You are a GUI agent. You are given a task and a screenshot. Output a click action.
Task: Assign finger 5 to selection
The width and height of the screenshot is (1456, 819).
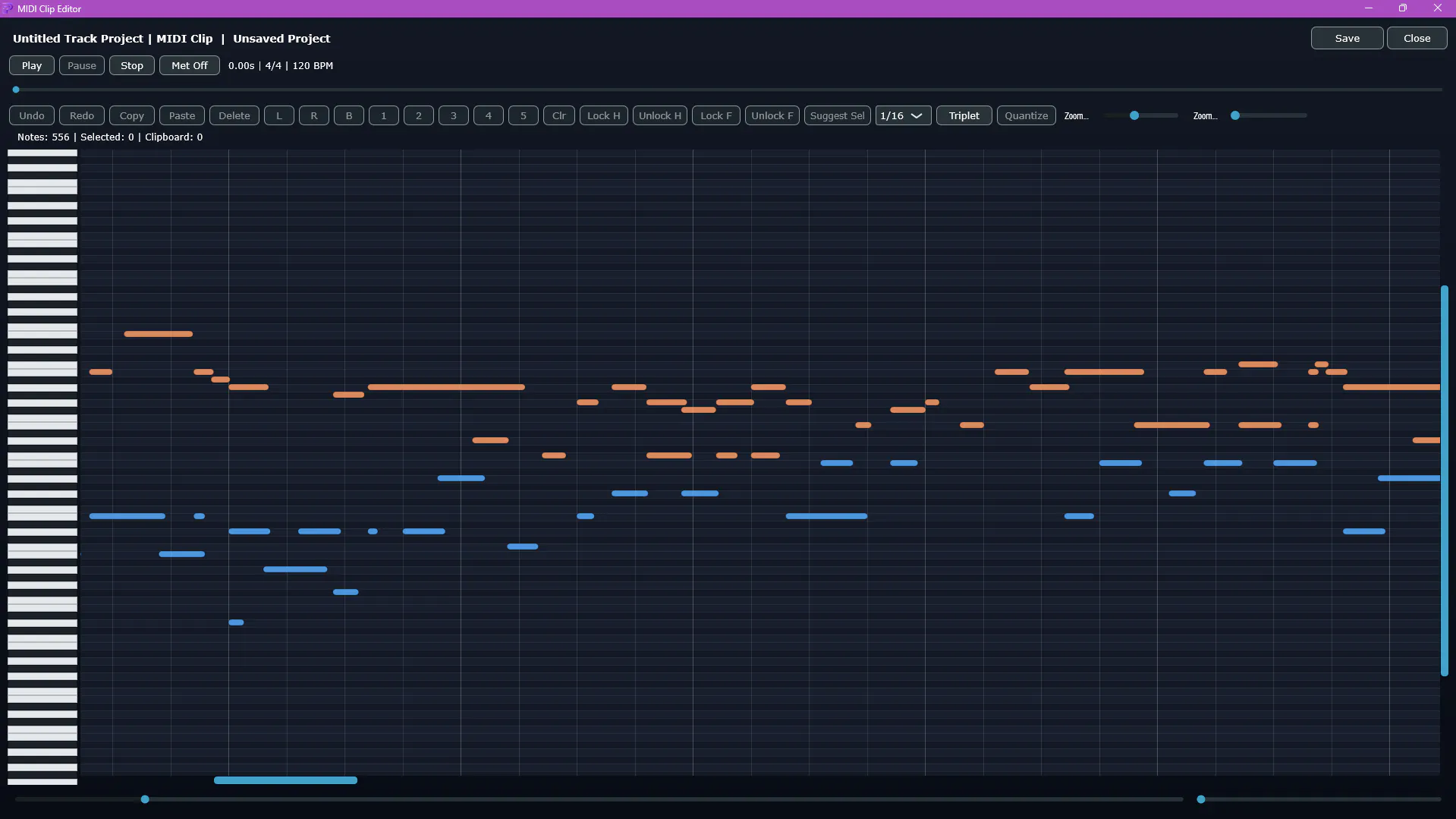[x=524, y=115]
